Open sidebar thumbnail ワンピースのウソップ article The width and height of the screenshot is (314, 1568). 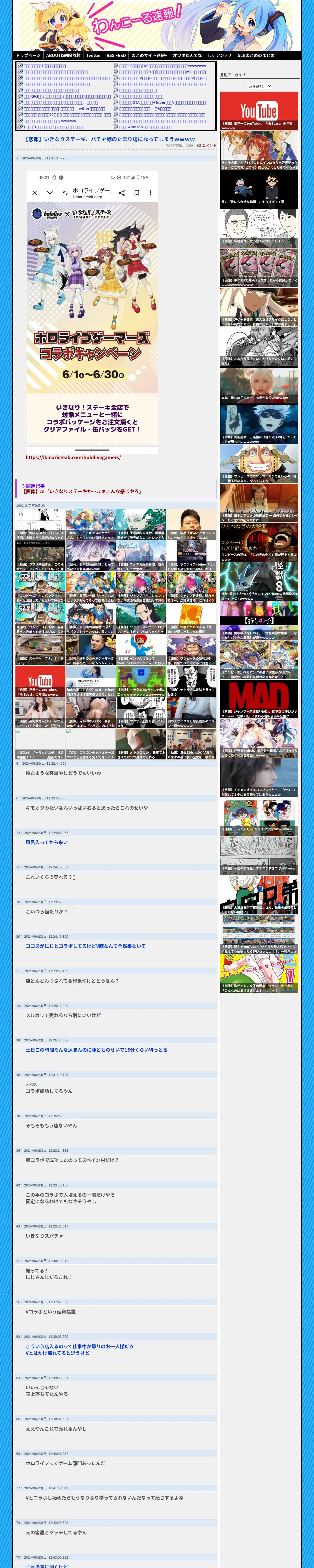259,463
